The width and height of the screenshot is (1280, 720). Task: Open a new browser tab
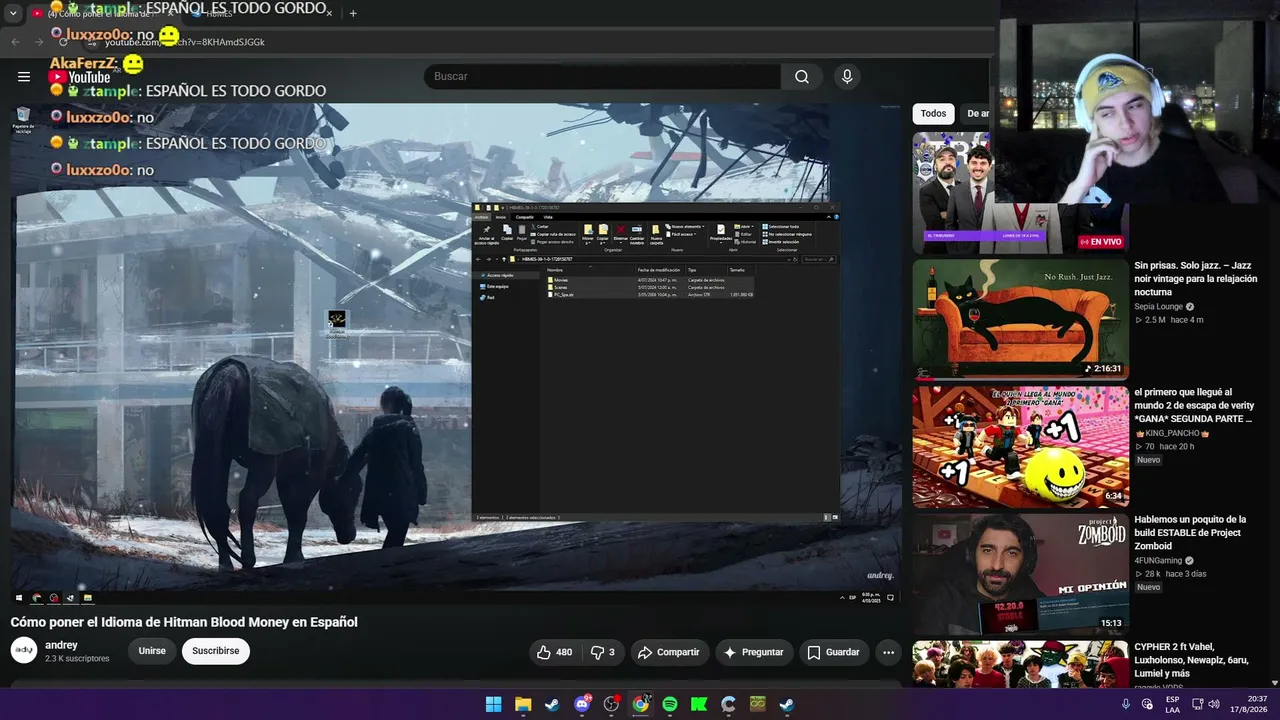pyautogui.click(x=353, y=13)
